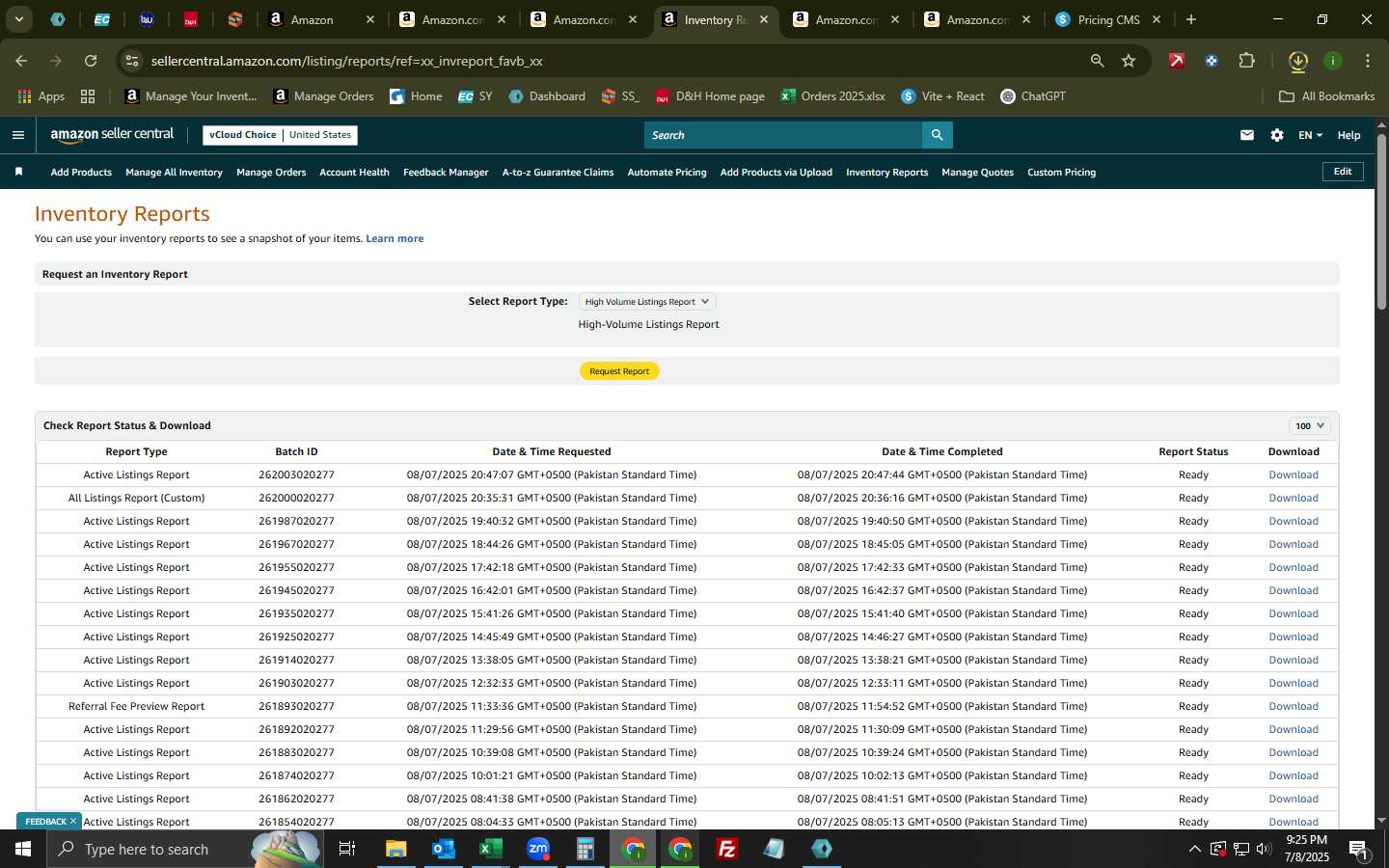Open Excel from the taskbar

tap(490, 849)
